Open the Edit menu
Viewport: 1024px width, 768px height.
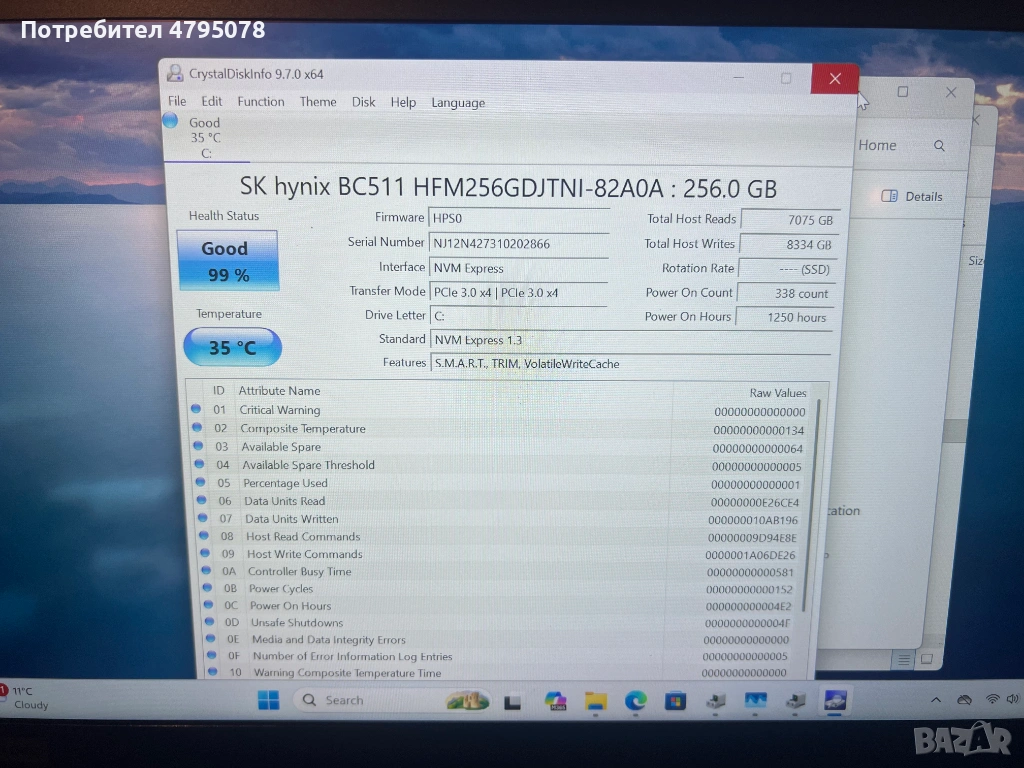click(212, 101)
